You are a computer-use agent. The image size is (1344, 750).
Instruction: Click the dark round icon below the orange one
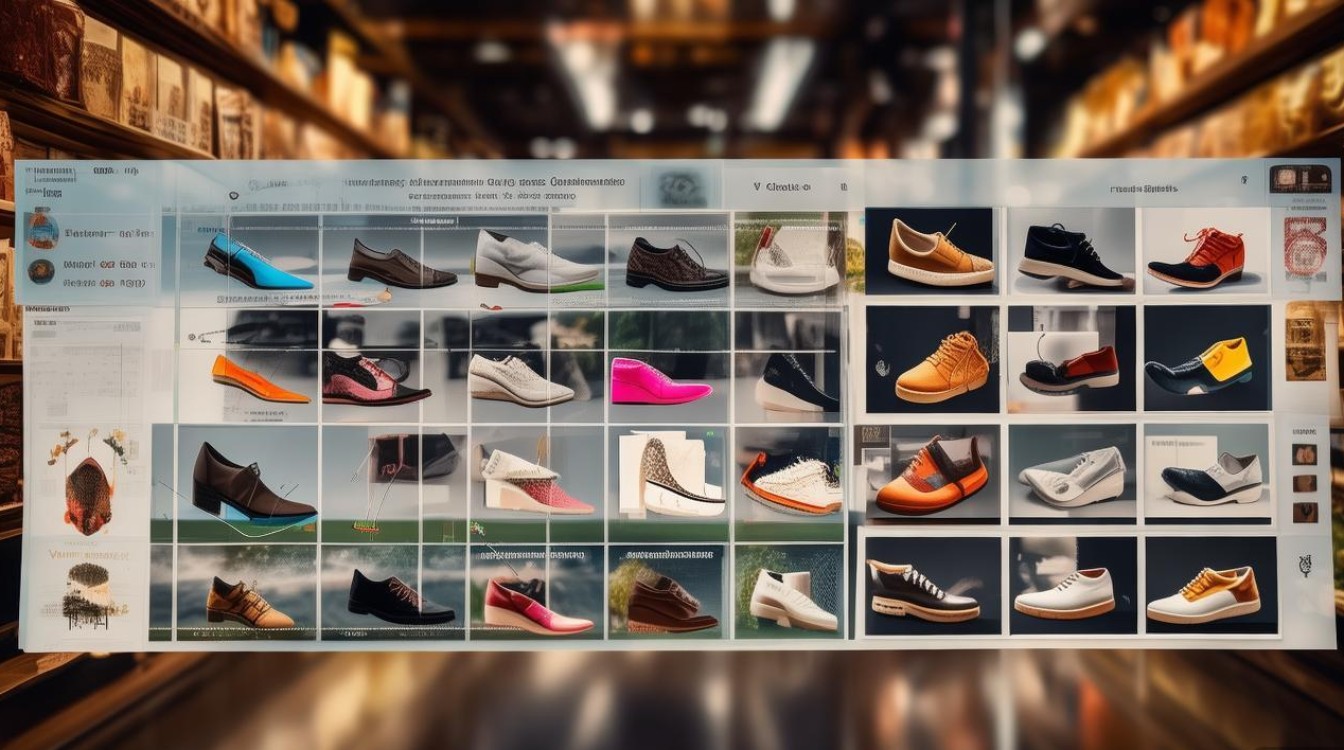(41, 271)
